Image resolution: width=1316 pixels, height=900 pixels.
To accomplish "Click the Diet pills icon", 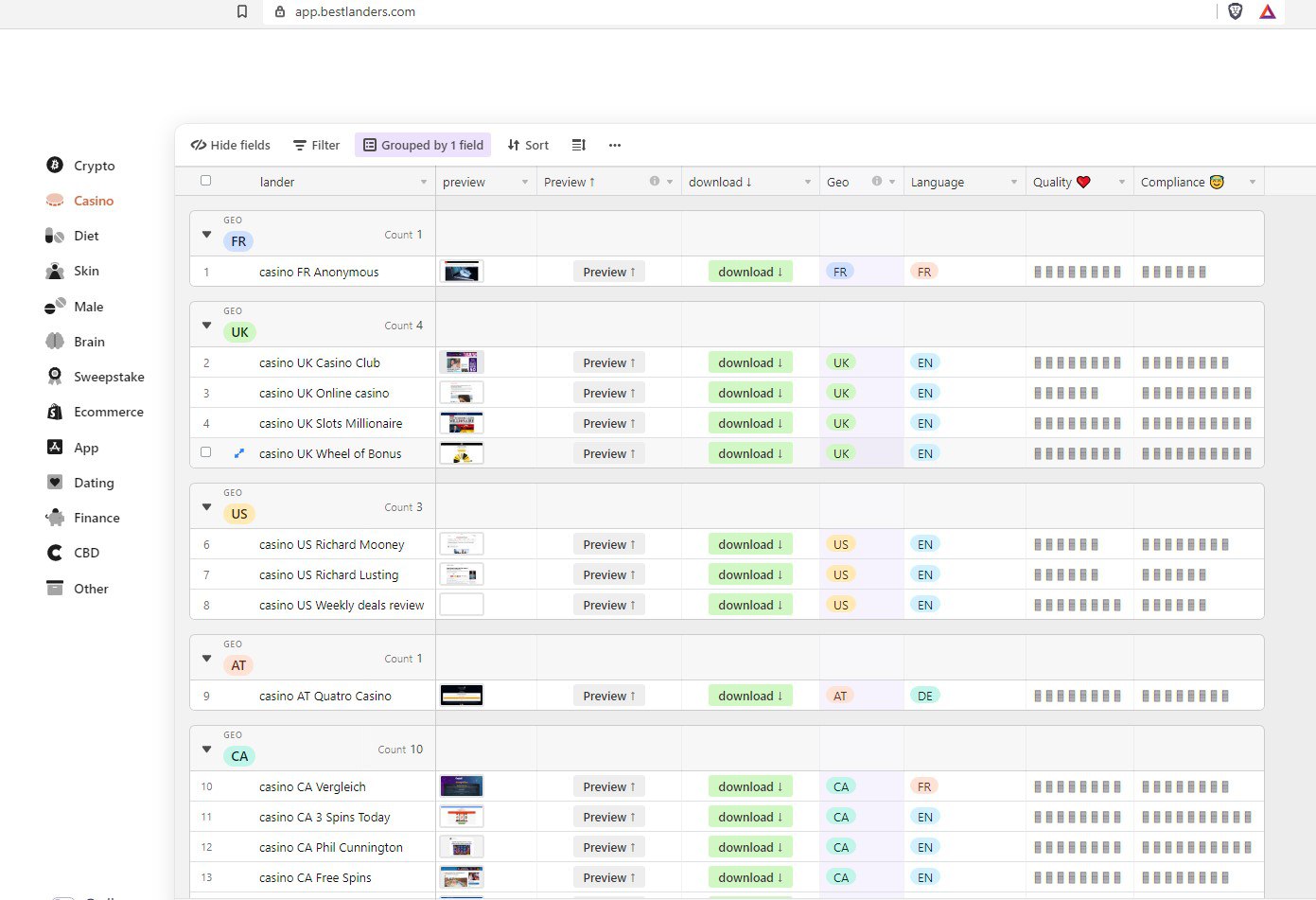I will [55, 236].
